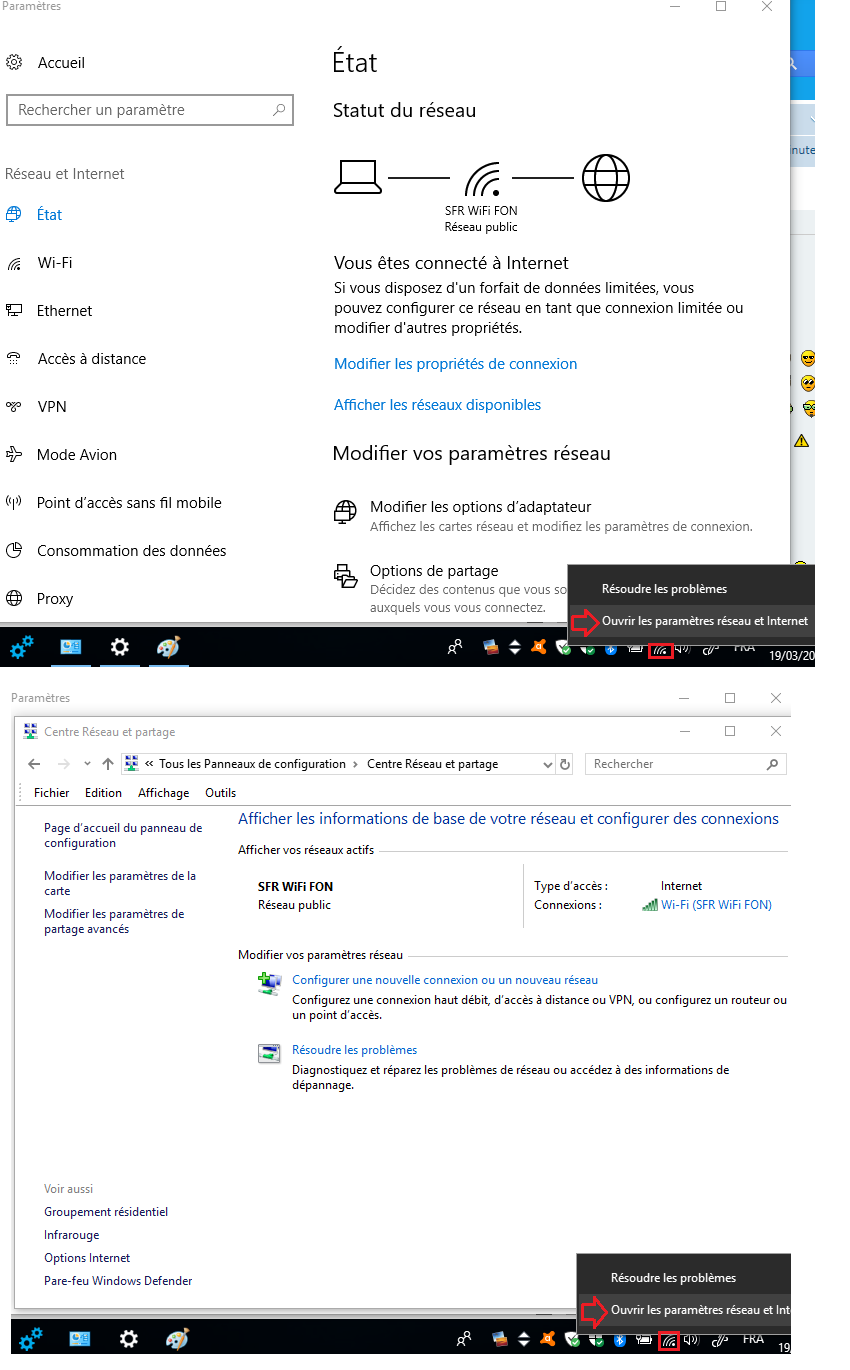Screen dimensions: 850x1370
Task: Open the Wi-Fi (SFR WiFi FON) connection link
Action: click(x=716, y=905)
